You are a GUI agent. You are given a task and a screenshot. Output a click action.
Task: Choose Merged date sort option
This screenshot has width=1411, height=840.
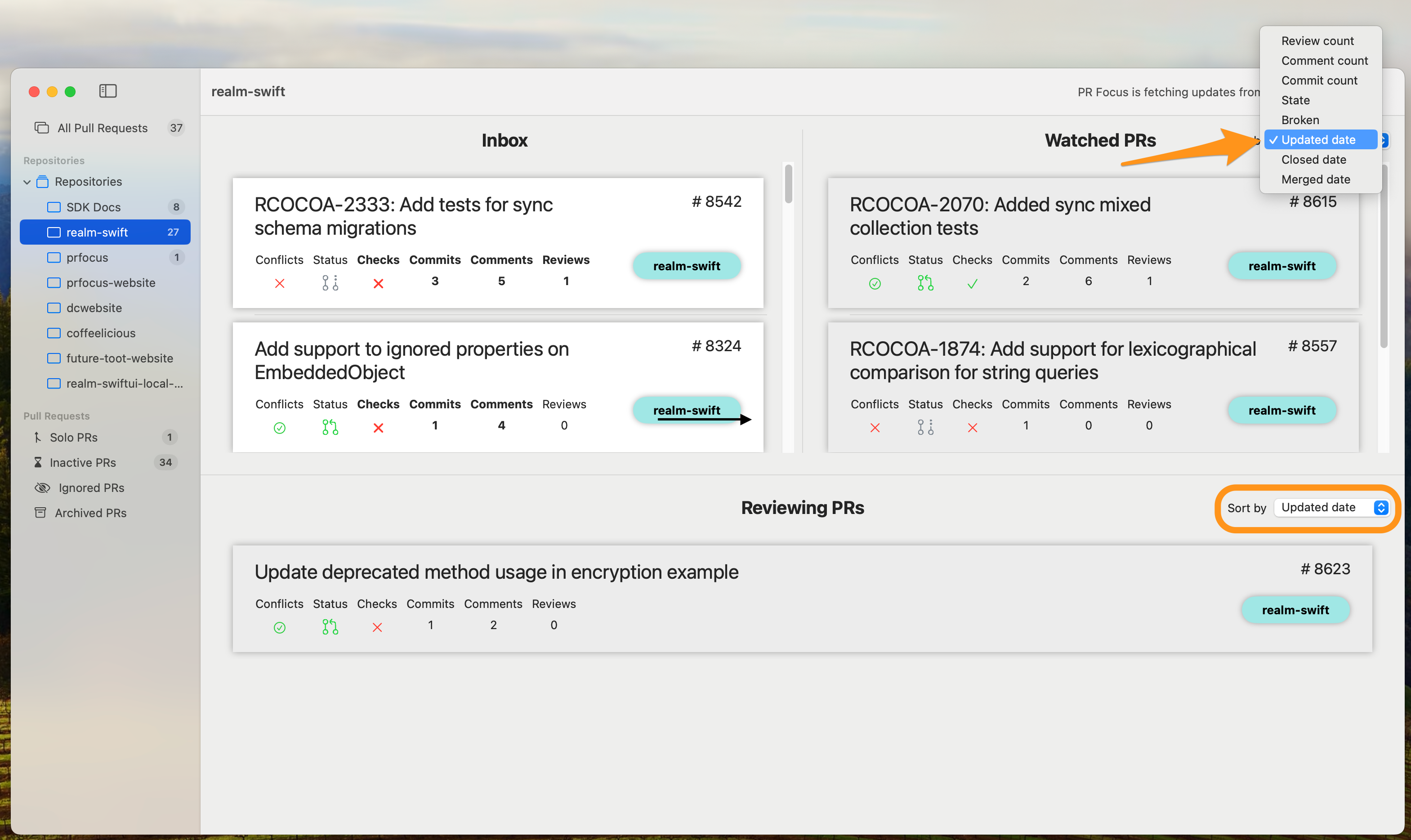click(1321, 179)
